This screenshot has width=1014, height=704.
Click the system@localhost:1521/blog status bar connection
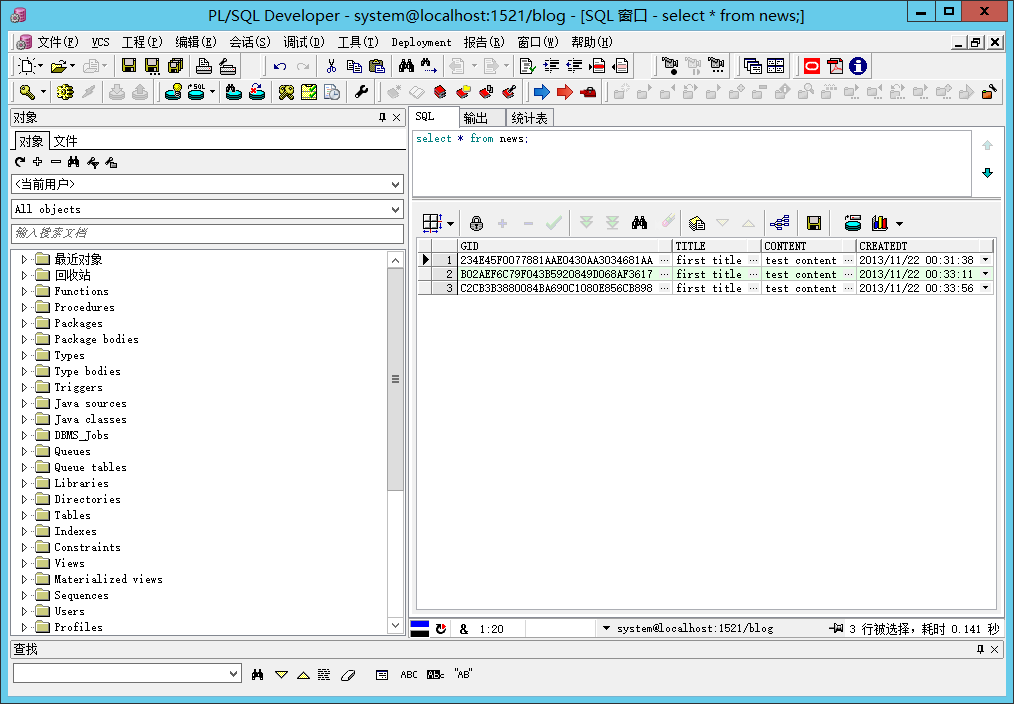click(x=695, y=628)
